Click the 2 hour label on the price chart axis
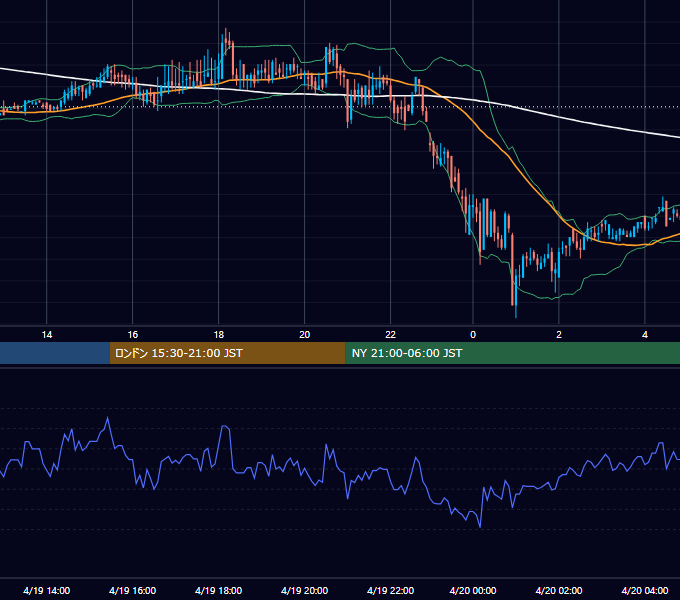The image size is (680, 600). point(559,335)
